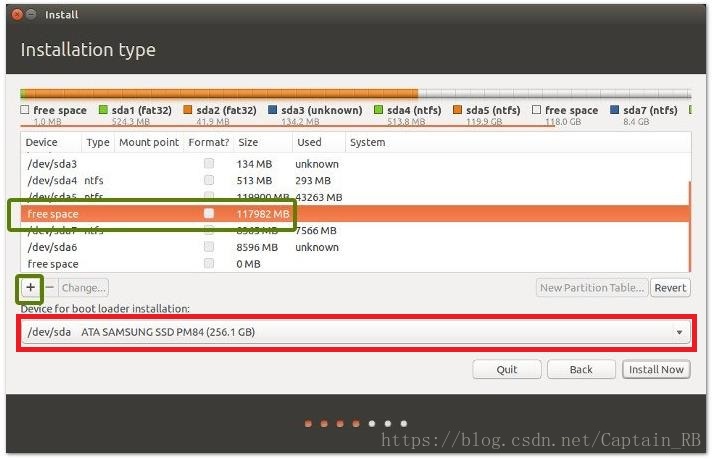Toggle Format checkbox for /dev/sda6
Screen dimensions: 712x460
209,247
